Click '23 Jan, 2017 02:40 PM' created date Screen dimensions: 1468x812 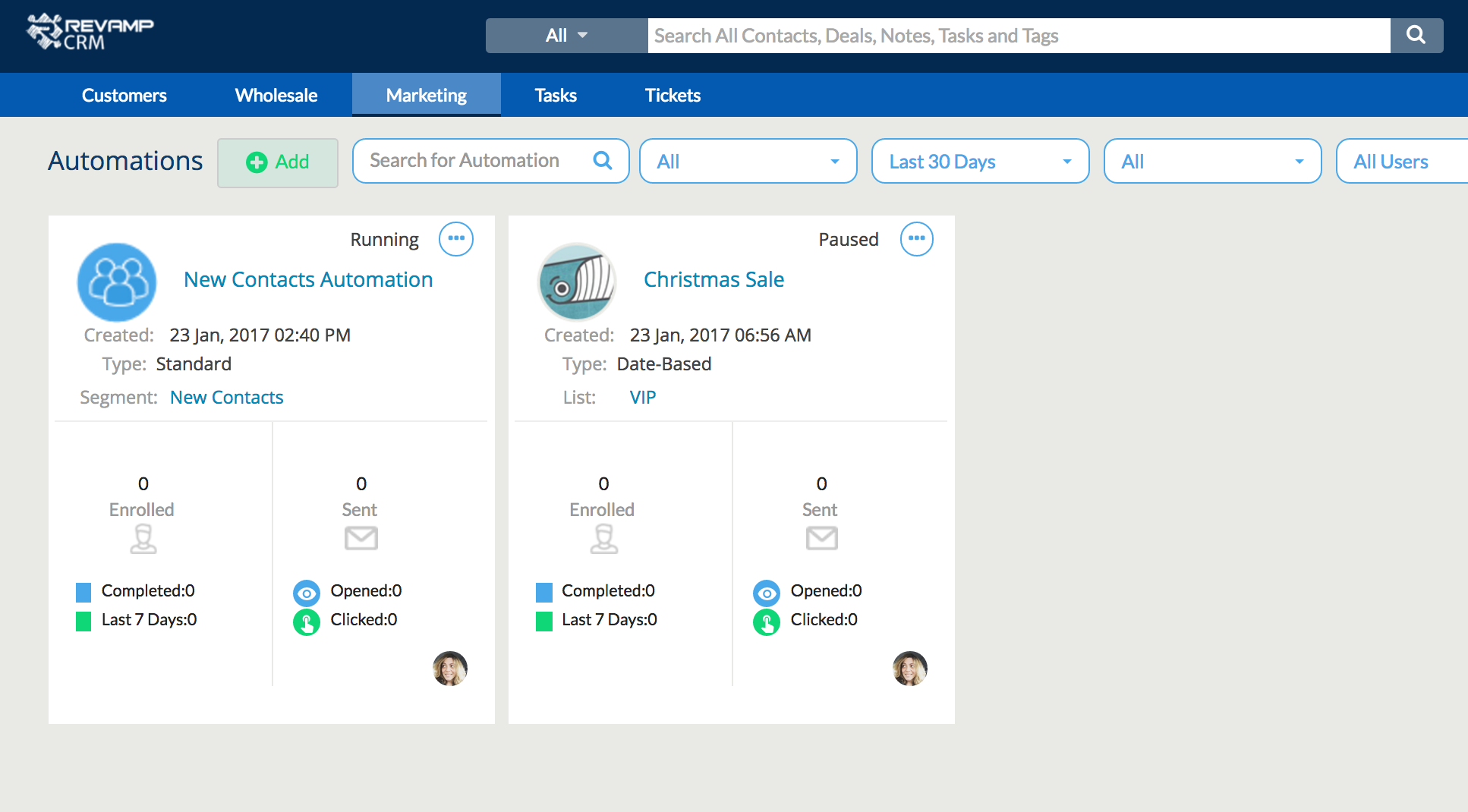pos(260,335)
